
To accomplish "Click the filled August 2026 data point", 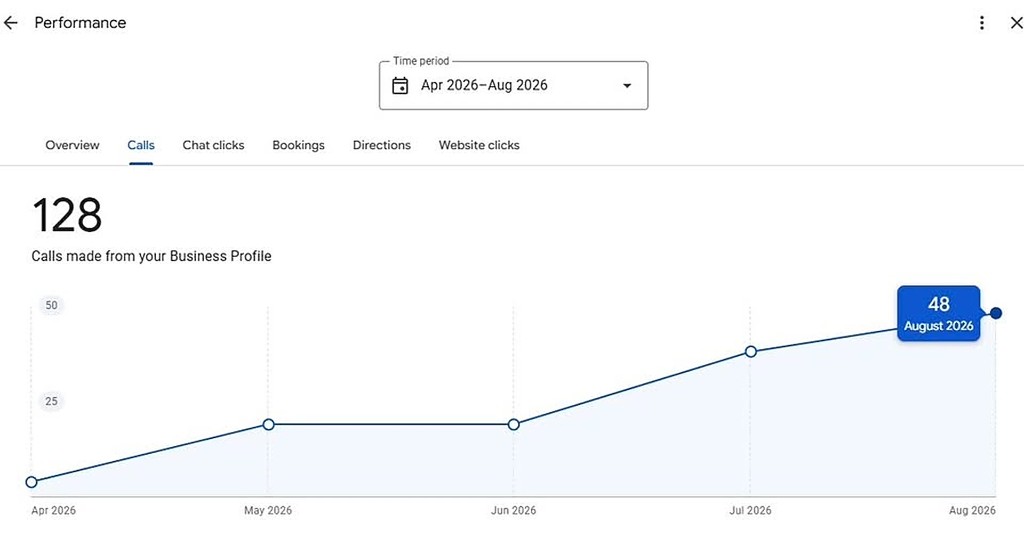I will (996, 313).
